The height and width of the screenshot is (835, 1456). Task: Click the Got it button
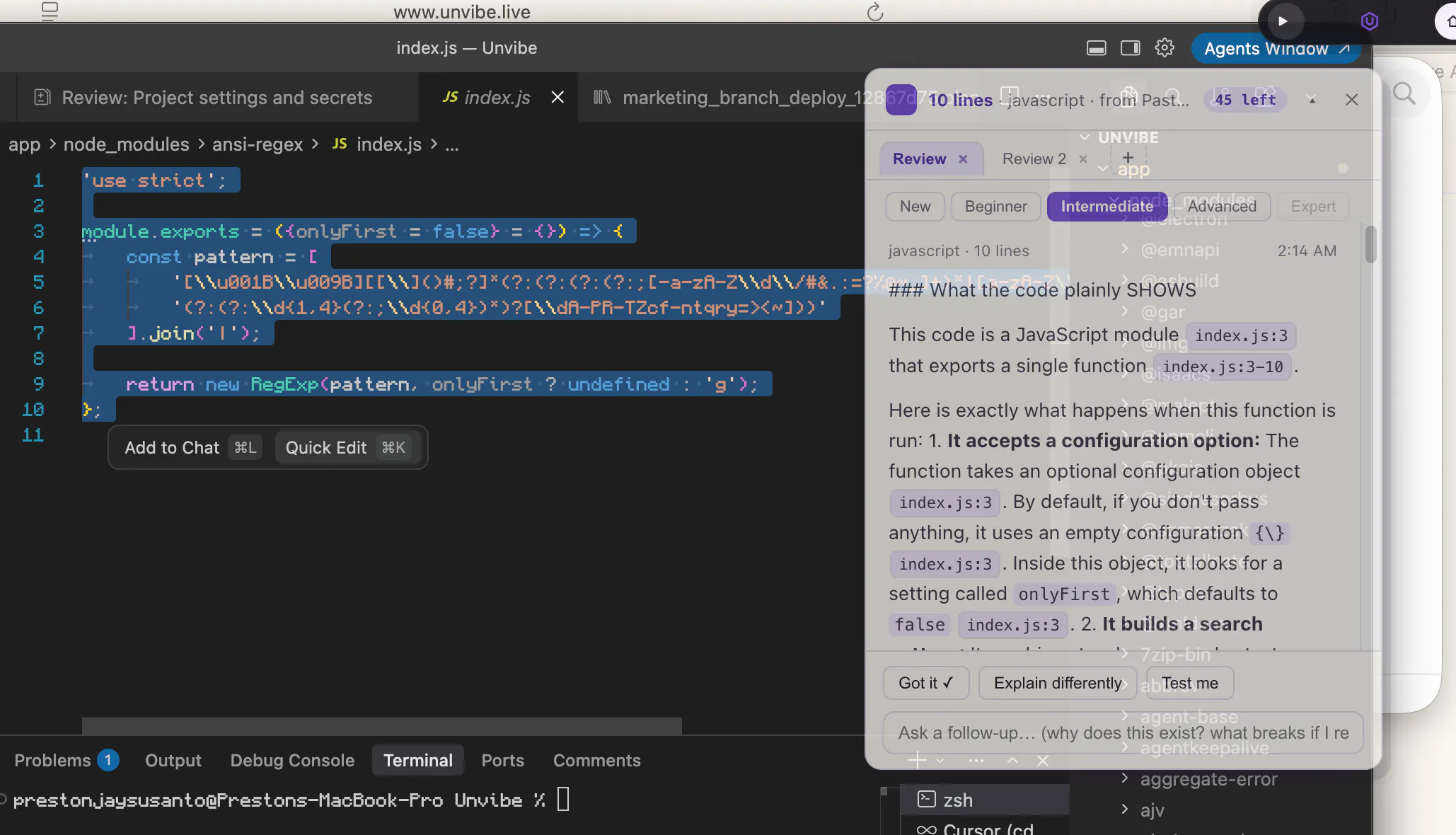(926, 683)
